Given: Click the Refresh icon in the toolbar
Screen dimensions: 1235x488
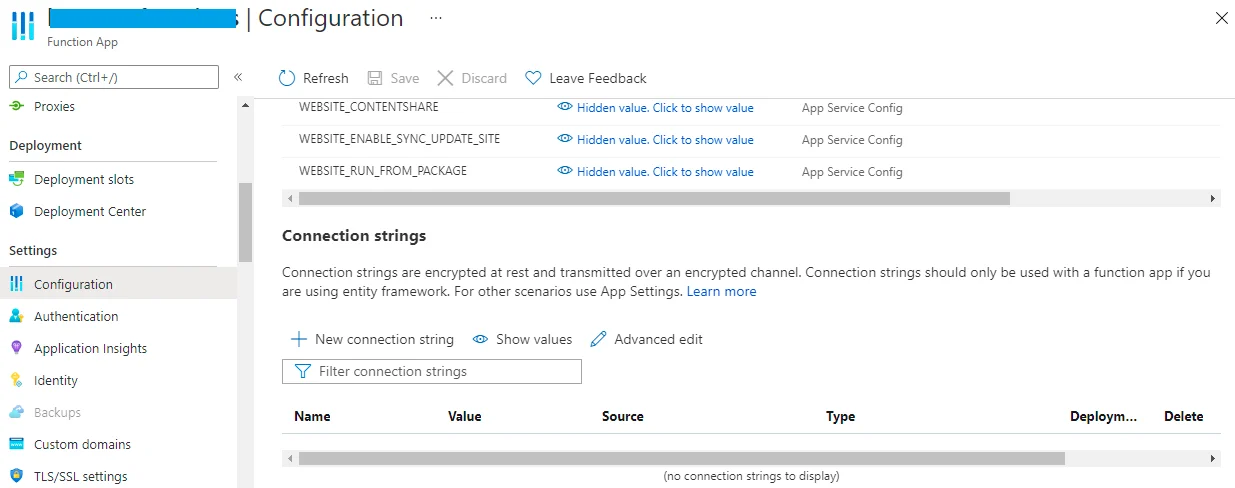Looking at the screenshot, I should tap(288, 78).
